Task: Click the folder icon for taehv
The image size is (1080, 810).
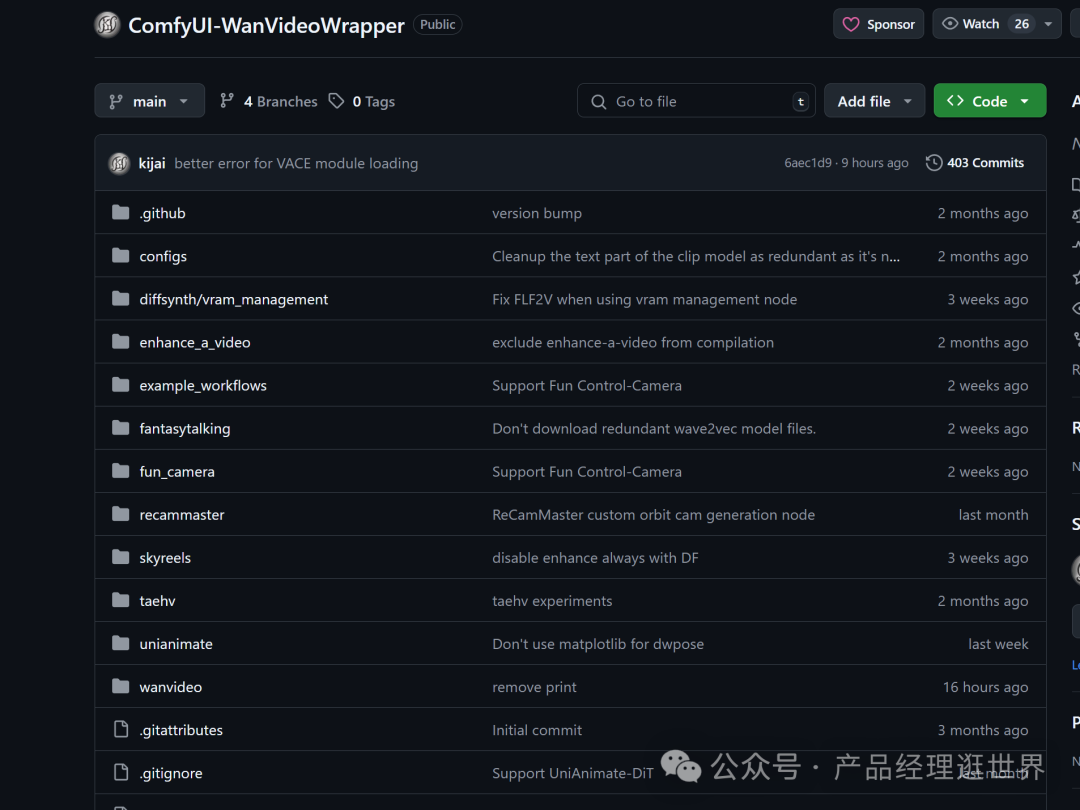Action: 121,600
